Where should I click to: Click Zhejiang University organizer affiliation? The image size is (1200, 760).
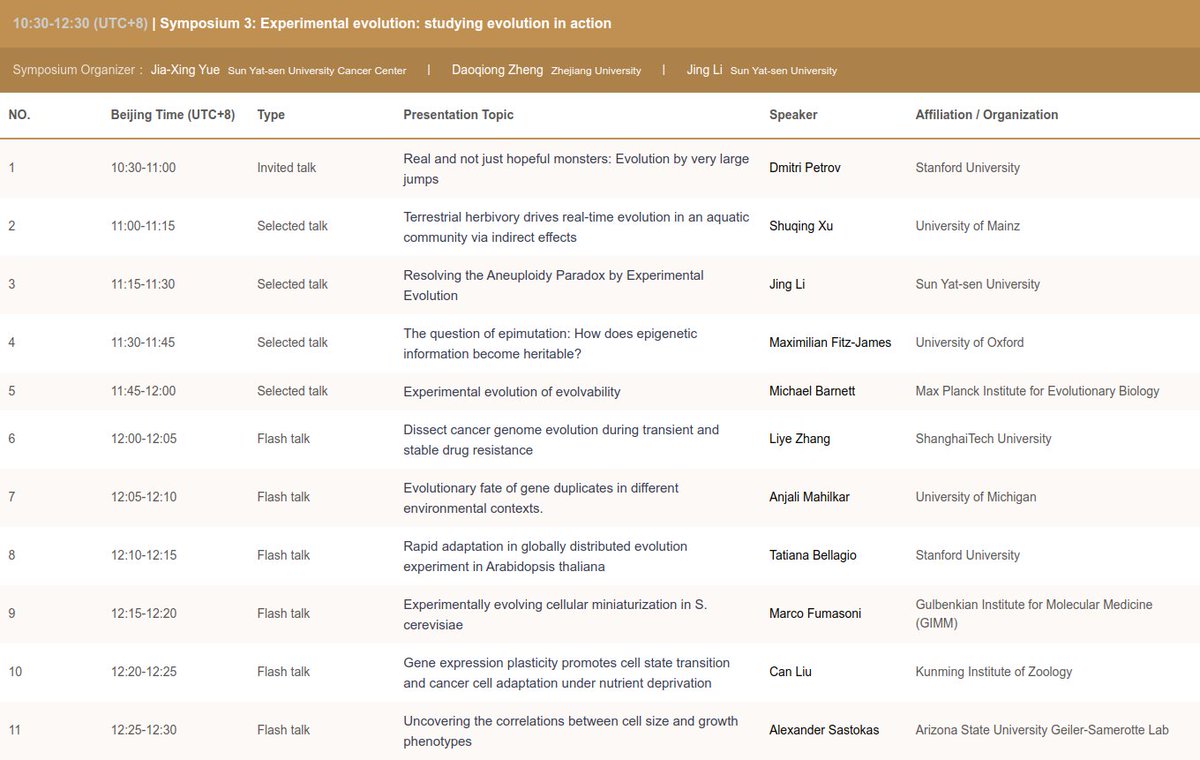(596, 71)
